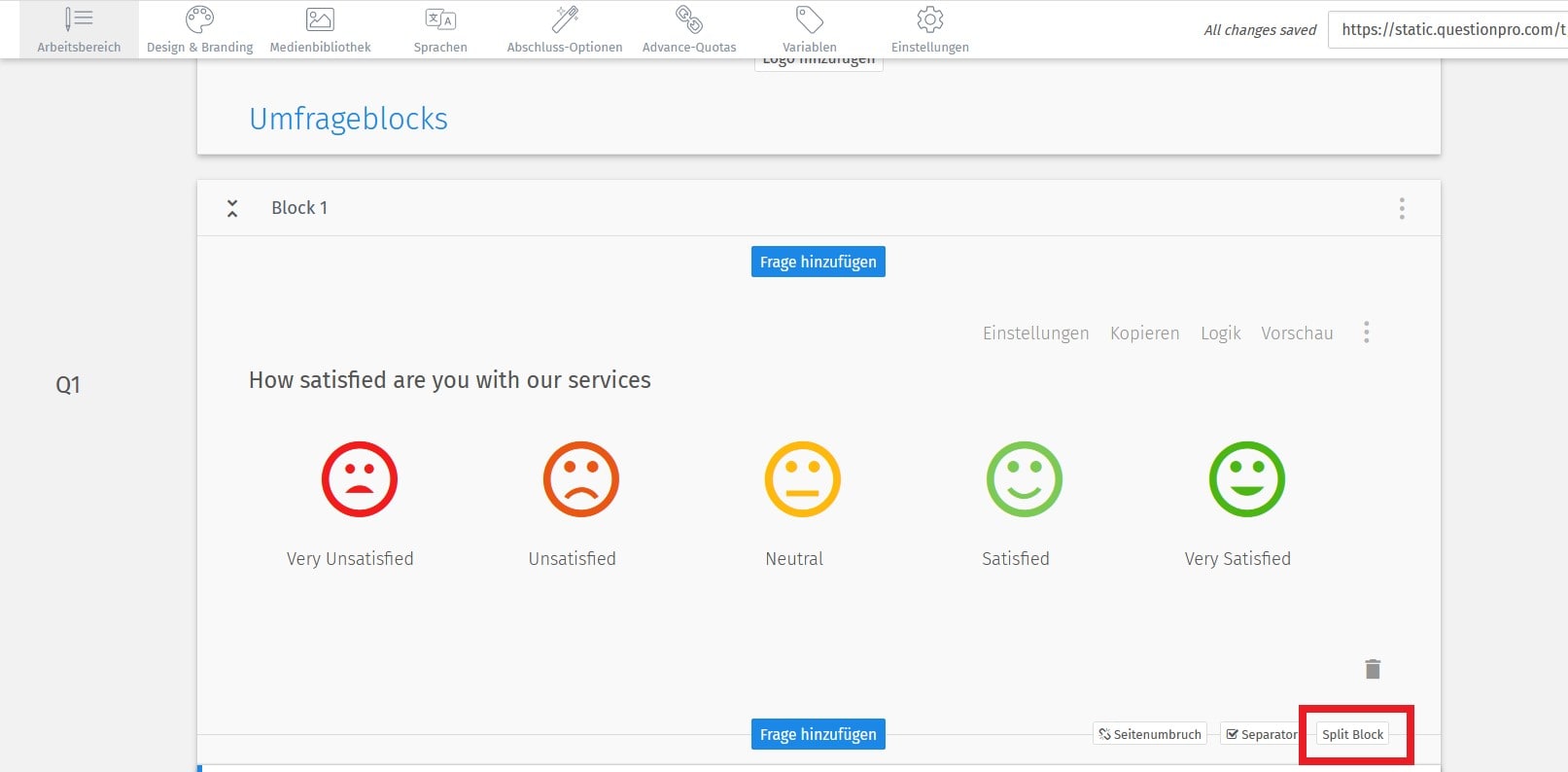This screenshot has height=772, width=1568.
Task: Go to the Medienbibliothek tab
Action: [320, 30]
